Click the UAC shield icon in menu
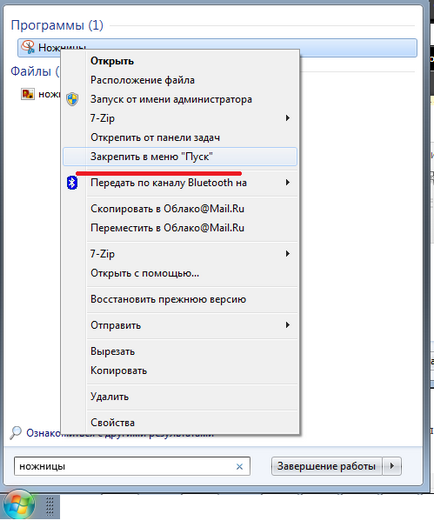Screen dimensions: 434x521 (72, 99)
